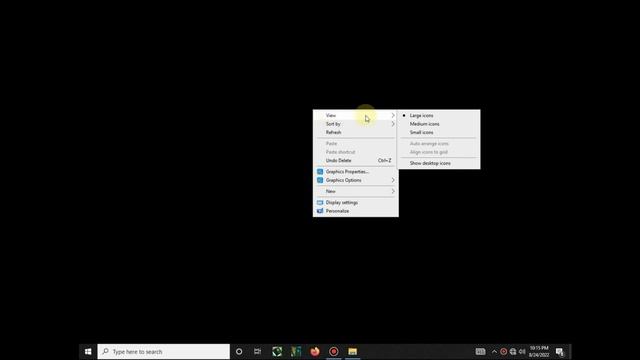This screenshot has height=360, width=640.
Task: Open the teal app icon left of Firefox
Action: 296,351
